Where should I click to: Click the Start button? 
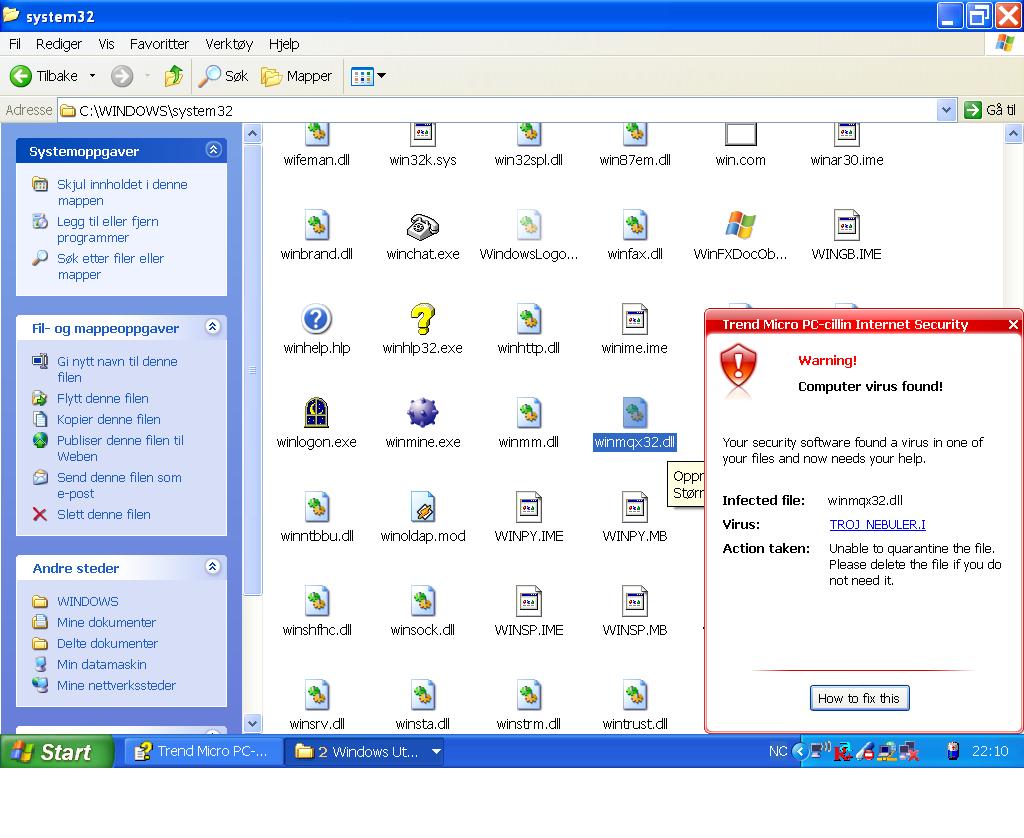57,752
